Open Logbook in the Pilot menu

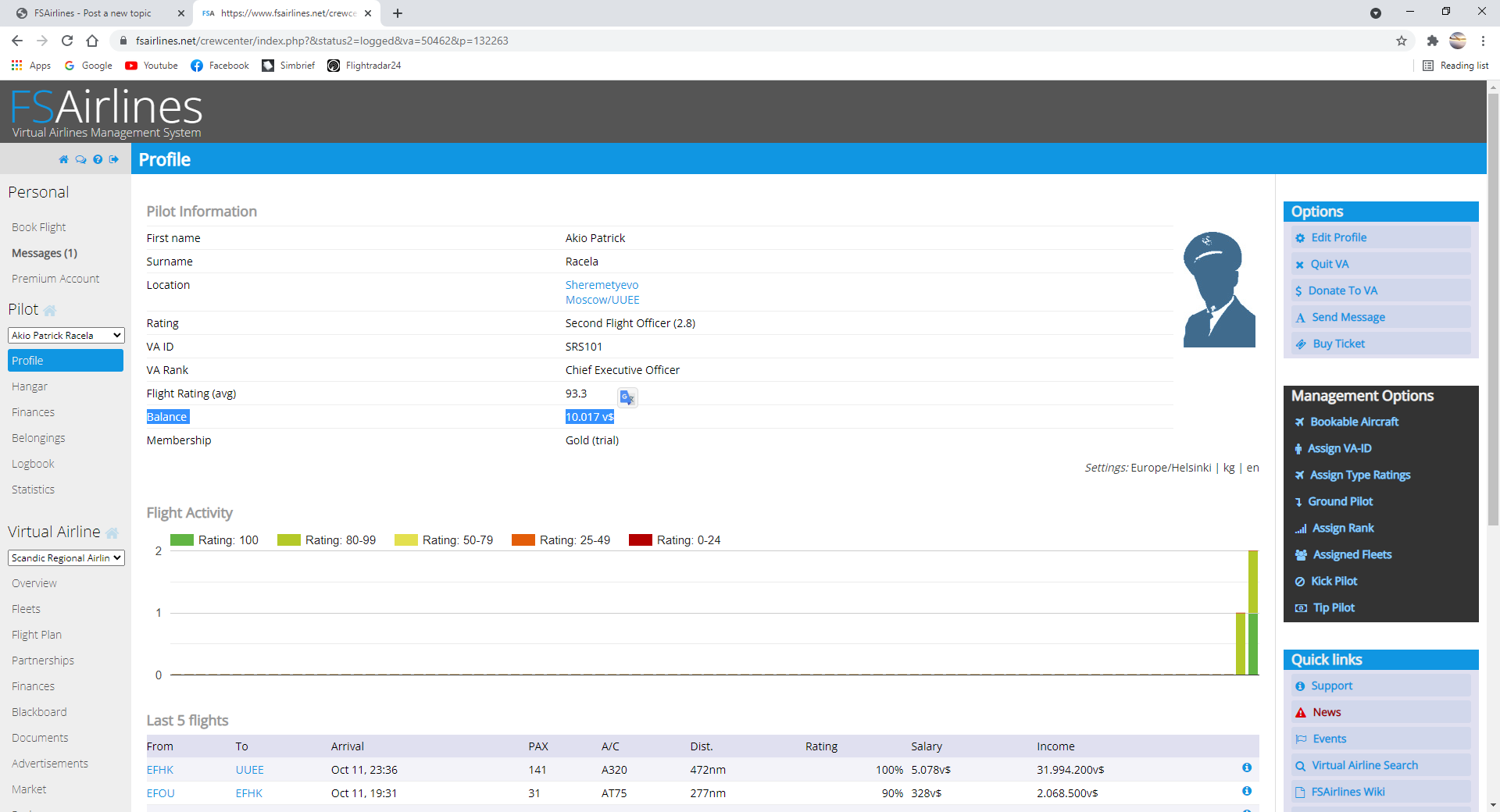pyautogui.click(x=33, y=464)
